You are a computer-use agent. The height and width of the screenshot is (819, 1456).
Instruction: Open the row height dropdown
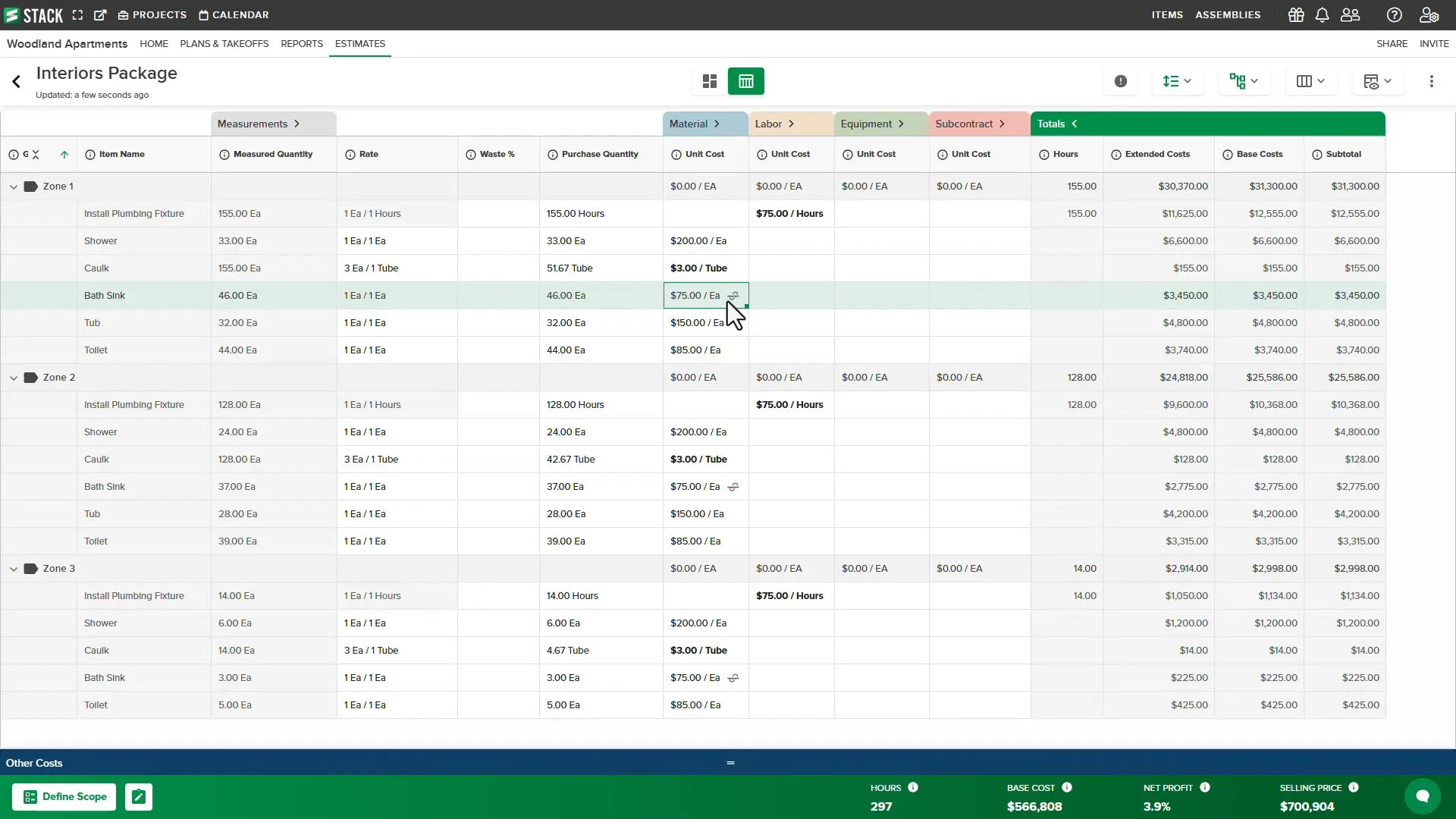pos(1177,81)
